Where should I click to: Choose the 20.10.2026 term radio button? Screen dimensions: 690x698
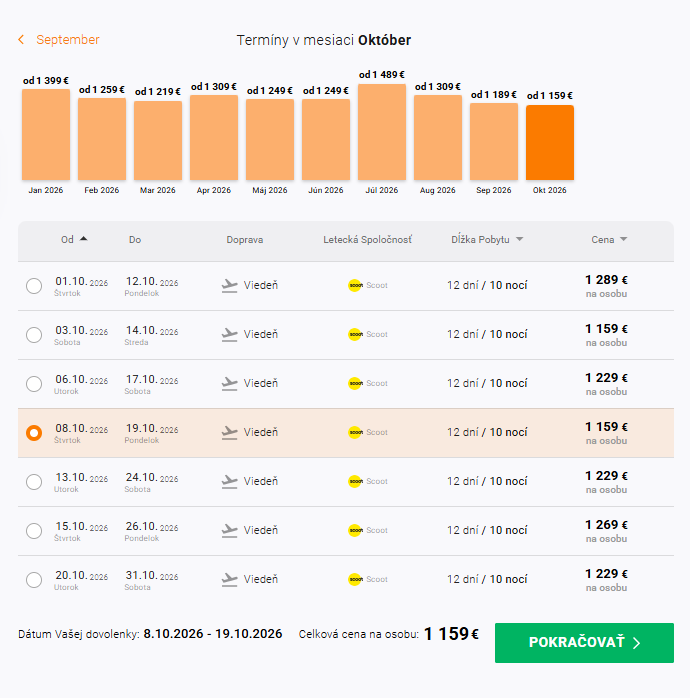tap(34, 580)
